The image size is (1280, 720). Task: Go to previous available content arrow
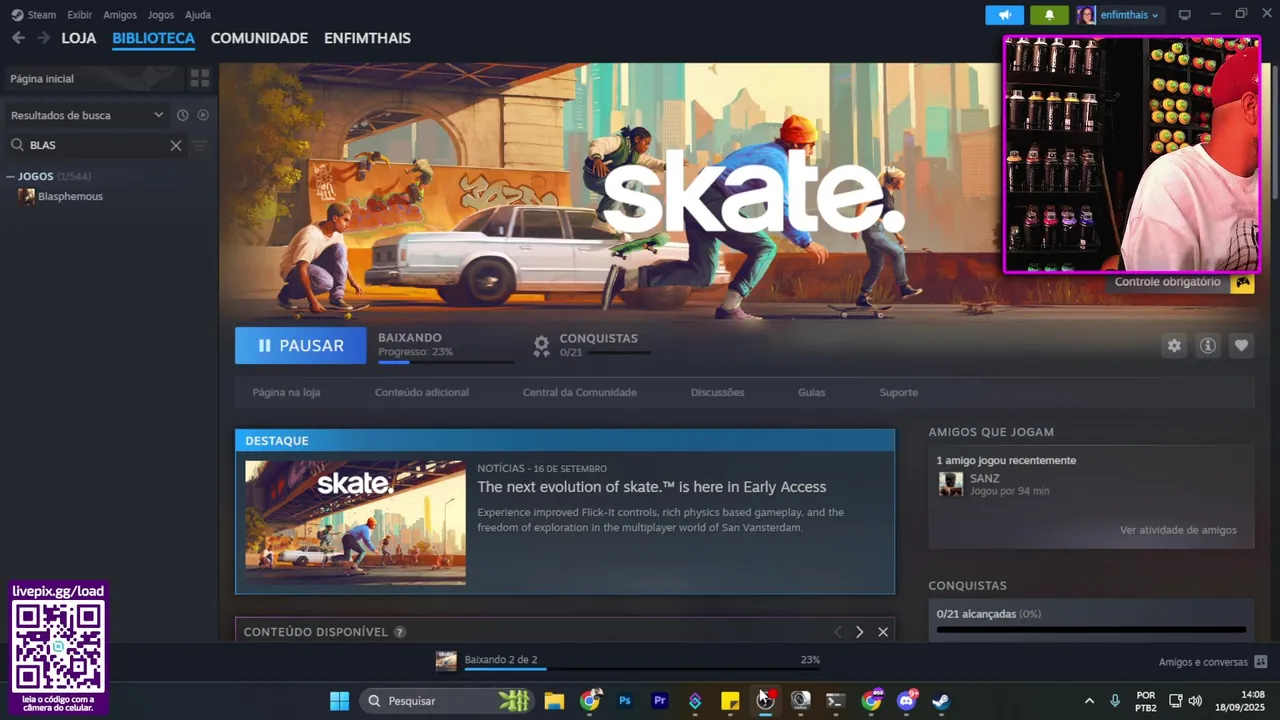(838, 632)
